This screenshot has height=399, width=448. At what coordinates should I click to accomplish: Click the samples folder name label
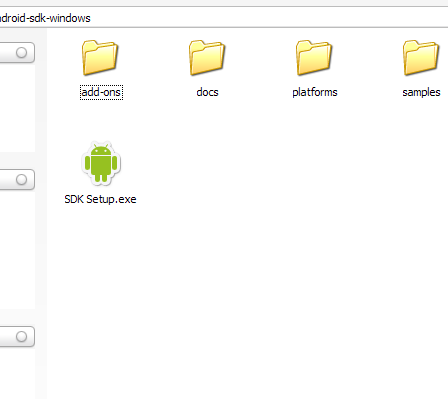tap(421, 92)
